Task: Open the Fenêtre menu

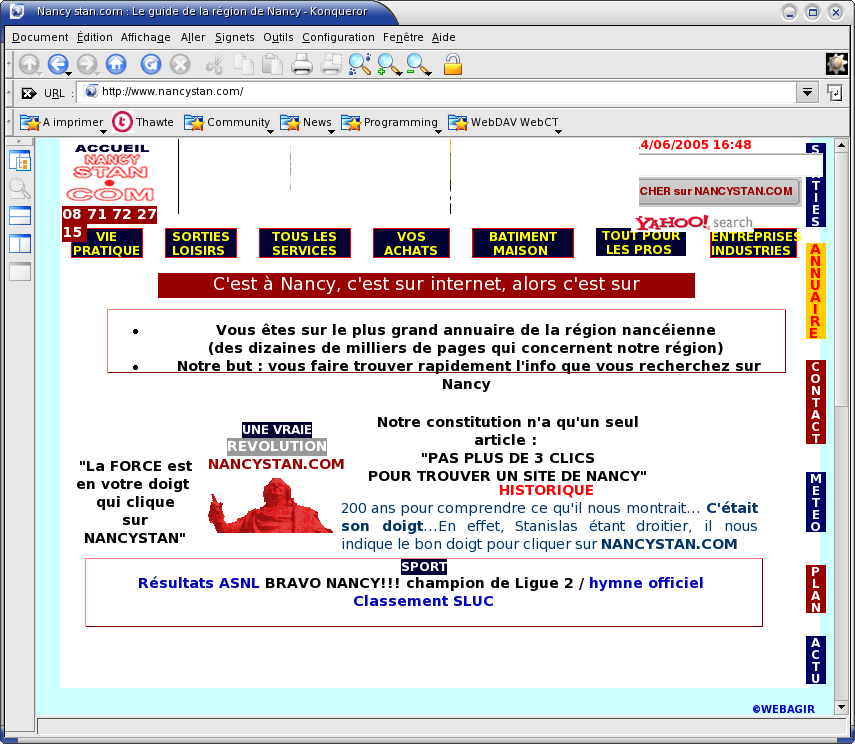Action: pos(403,37)
